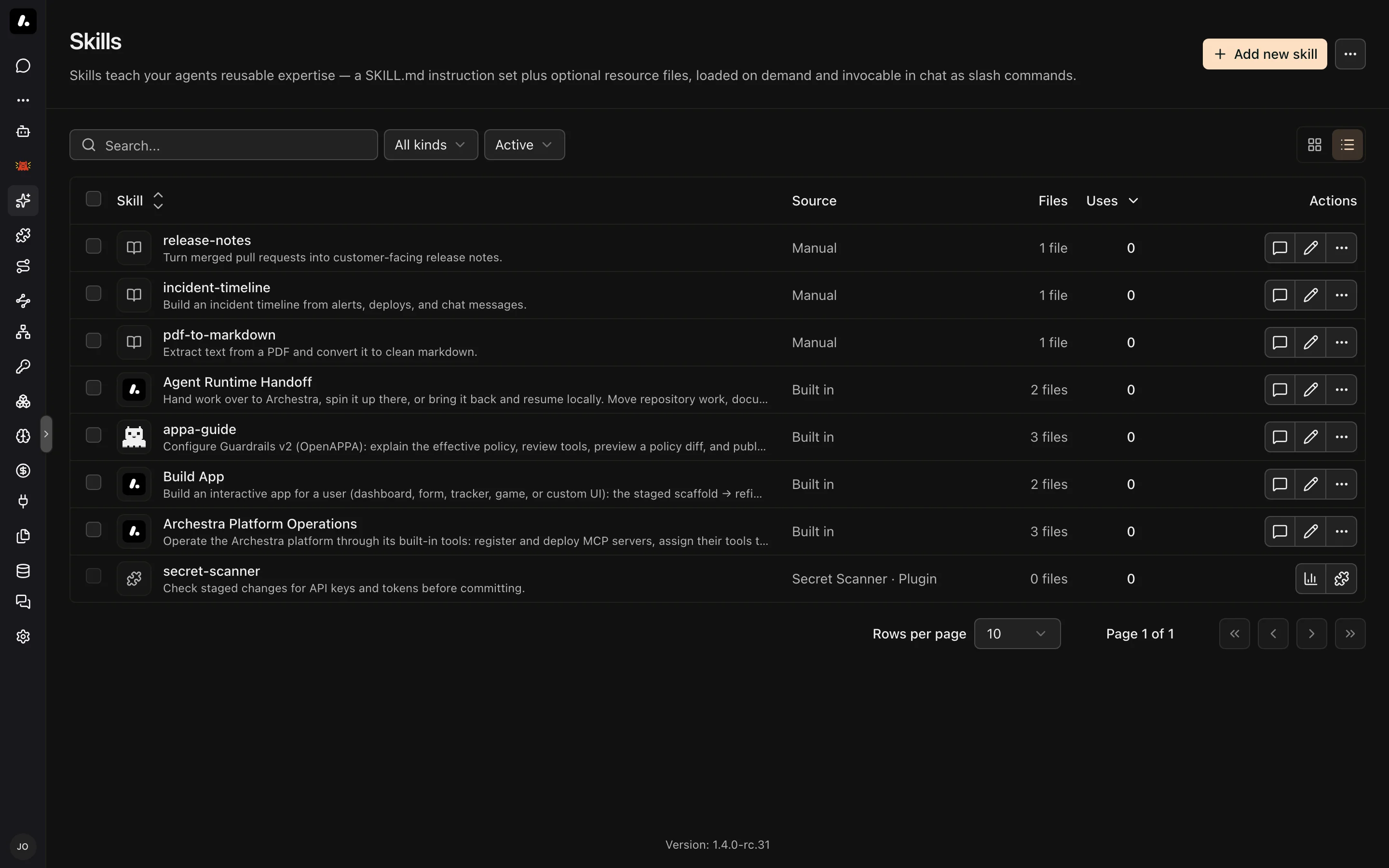Open the database icon in sidebar
The width and height of the screenshot is (1389, 868).
point(23,570)
